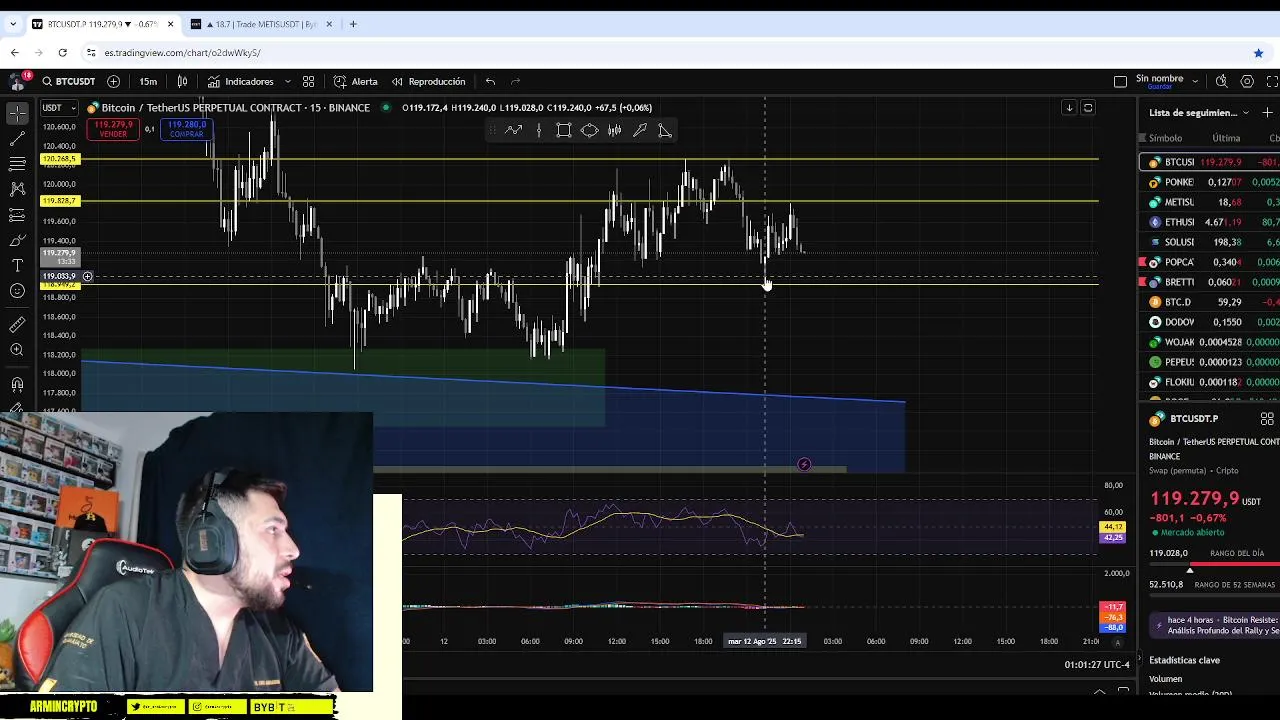
Task: Reload the TradingView page
Action: tap(62, 52)
